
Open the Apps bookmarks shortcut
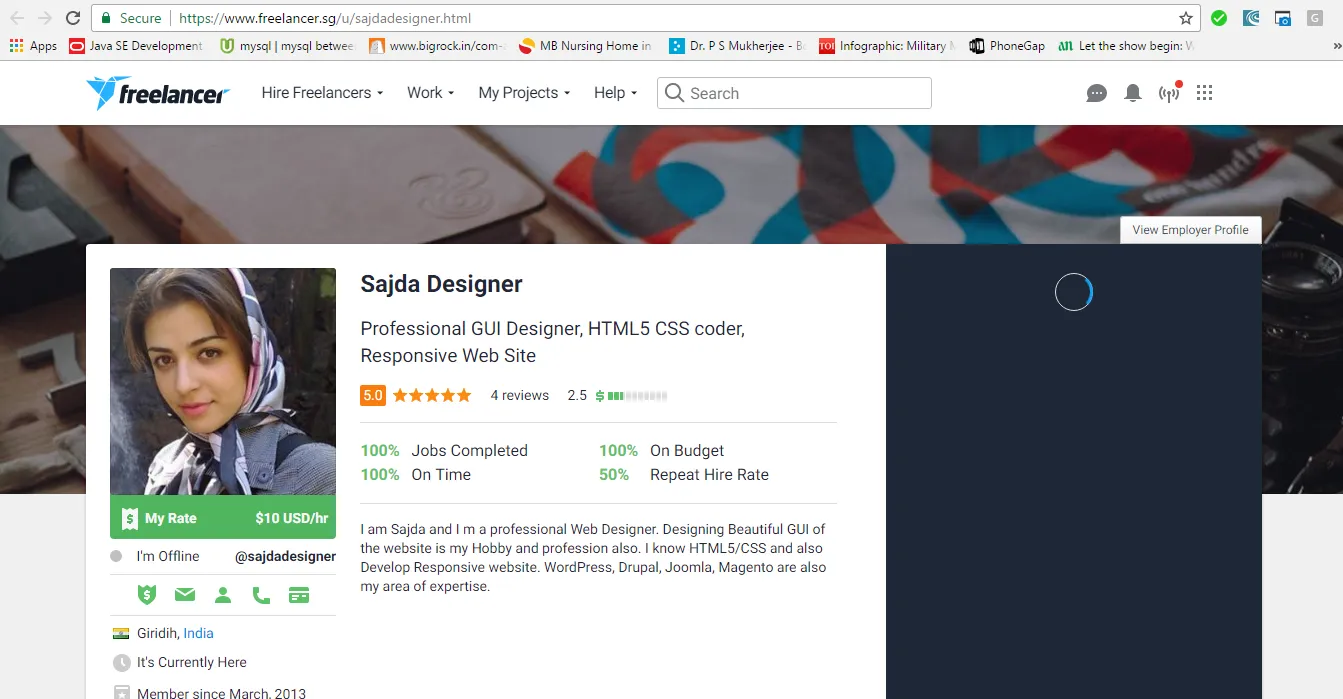pos(33,46)
